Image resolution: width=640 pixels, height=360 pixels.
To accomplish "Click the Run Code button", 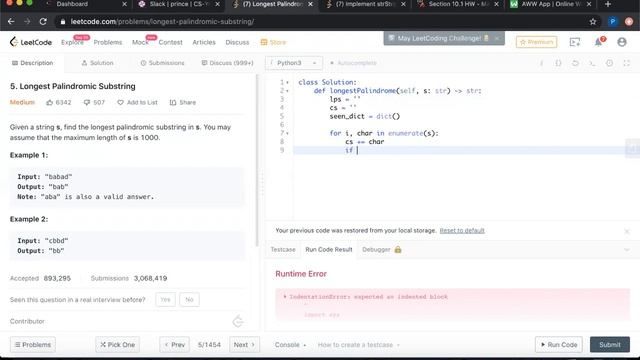I will pos(559,345).
